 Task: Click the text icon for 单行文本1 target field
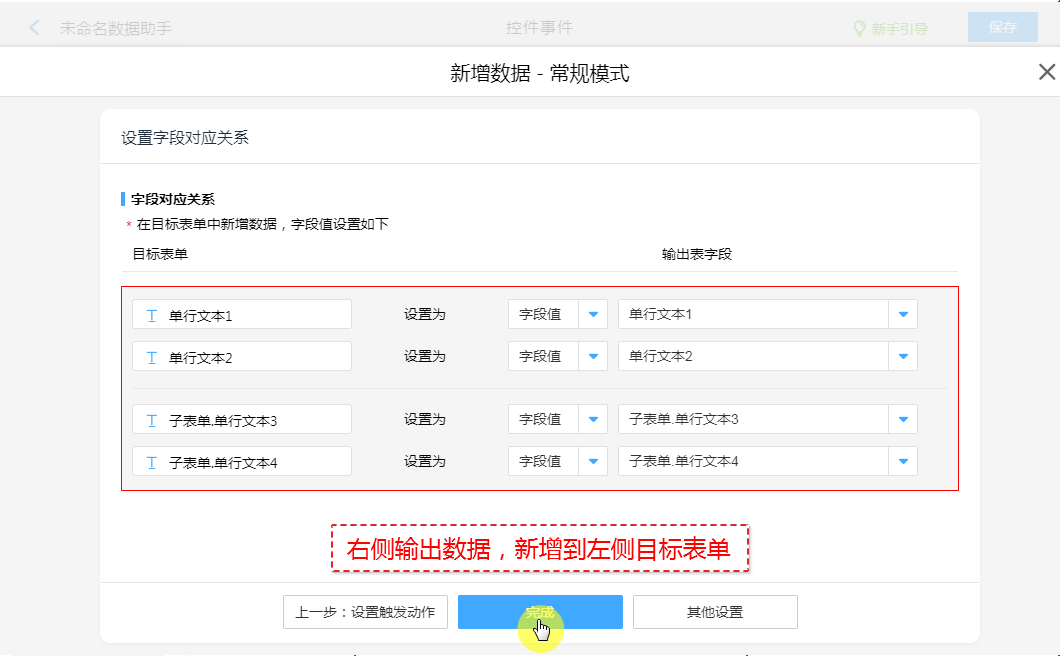[152, 315]
